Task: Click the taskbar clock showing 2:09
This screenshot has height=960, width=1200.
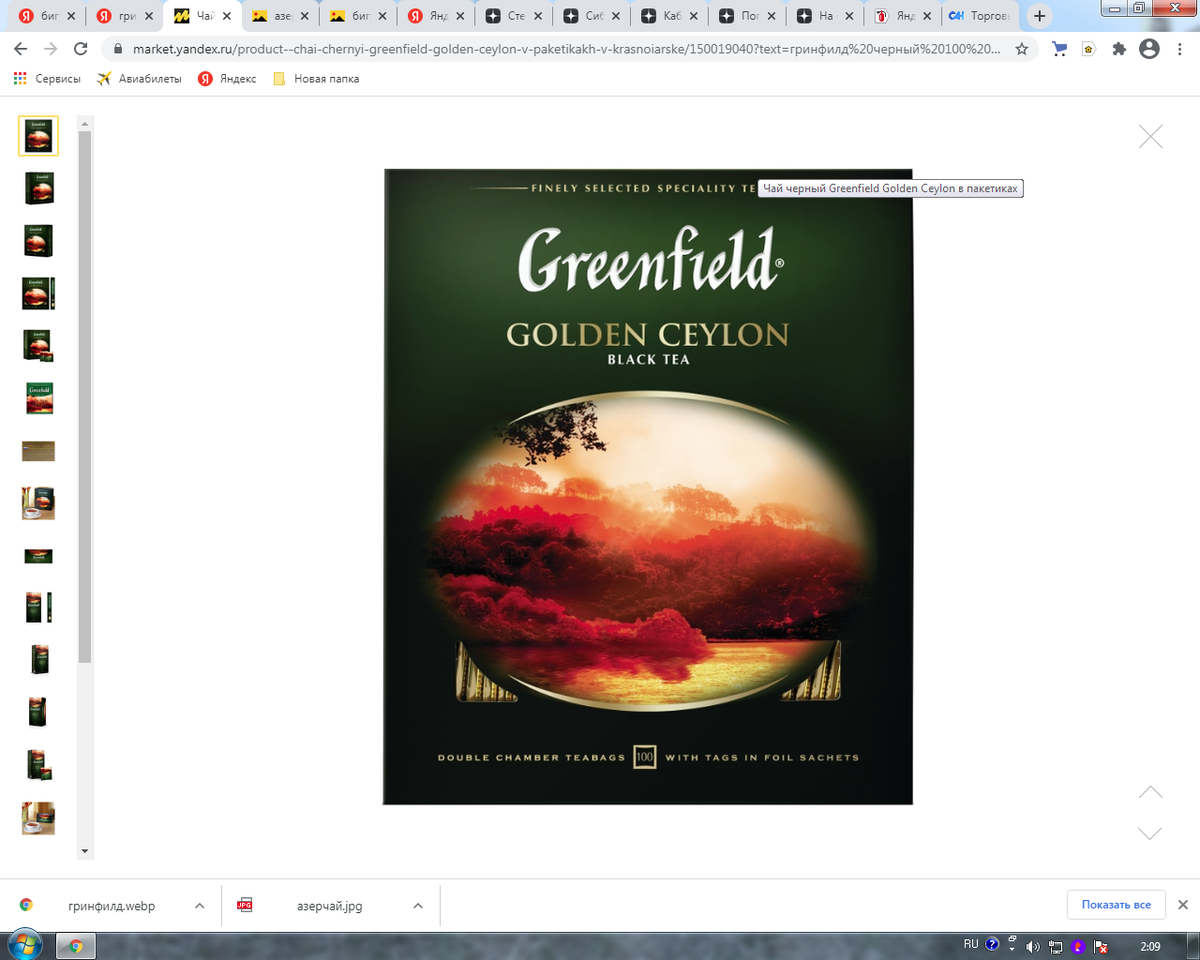Action: coord(1149,946)
